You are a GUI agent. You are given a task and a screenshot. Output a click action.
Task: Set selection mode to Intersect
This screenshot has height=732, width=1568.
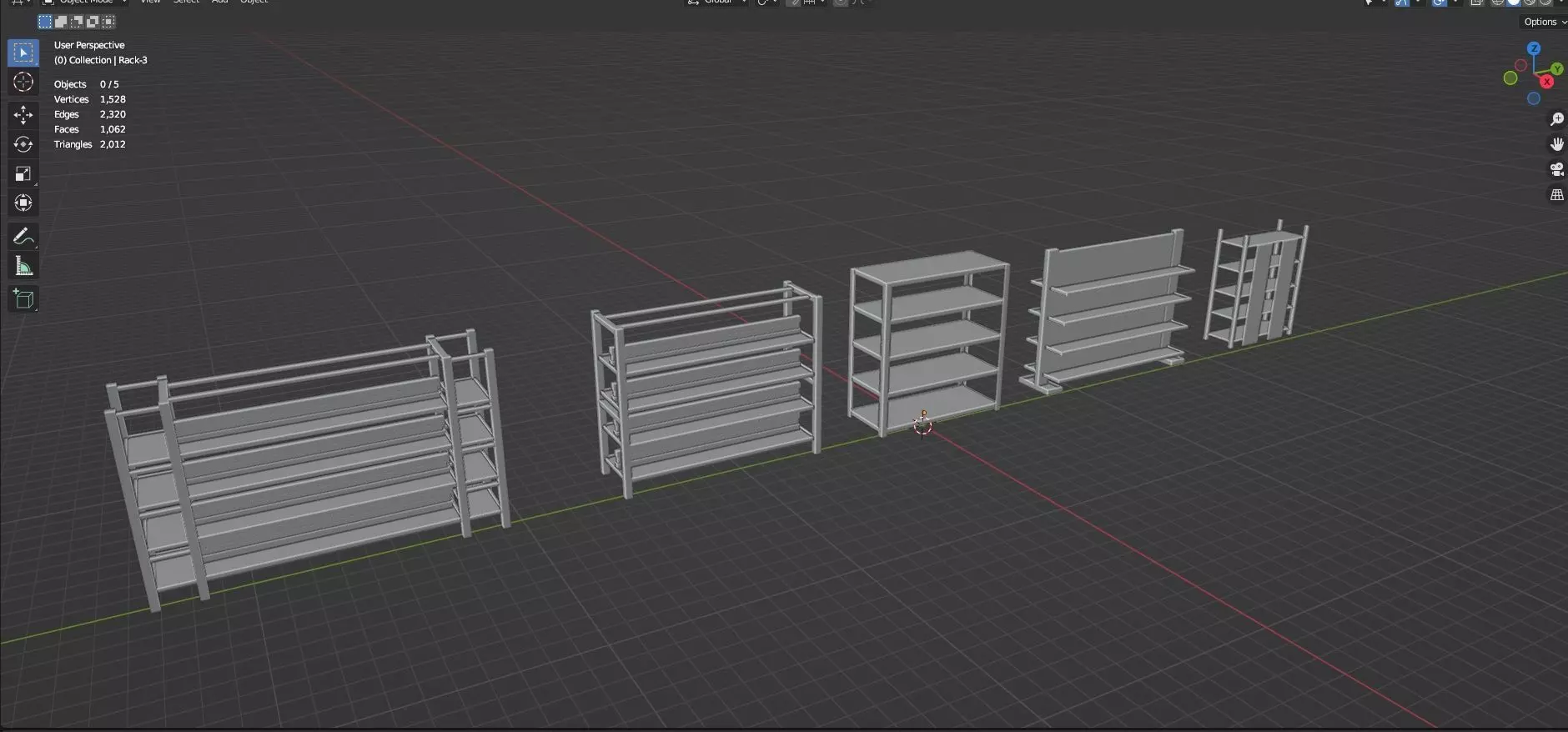pos(108,22)
